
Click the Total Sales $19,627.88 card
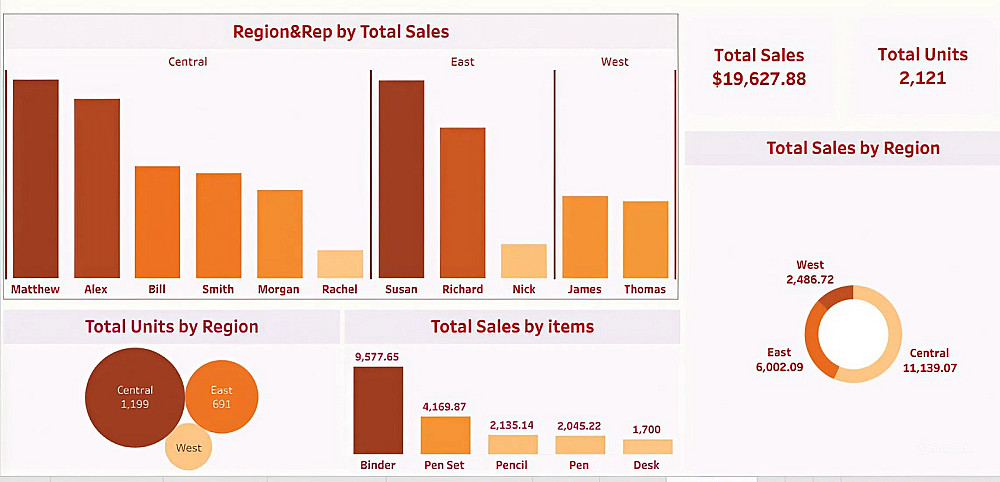(758, 68)
